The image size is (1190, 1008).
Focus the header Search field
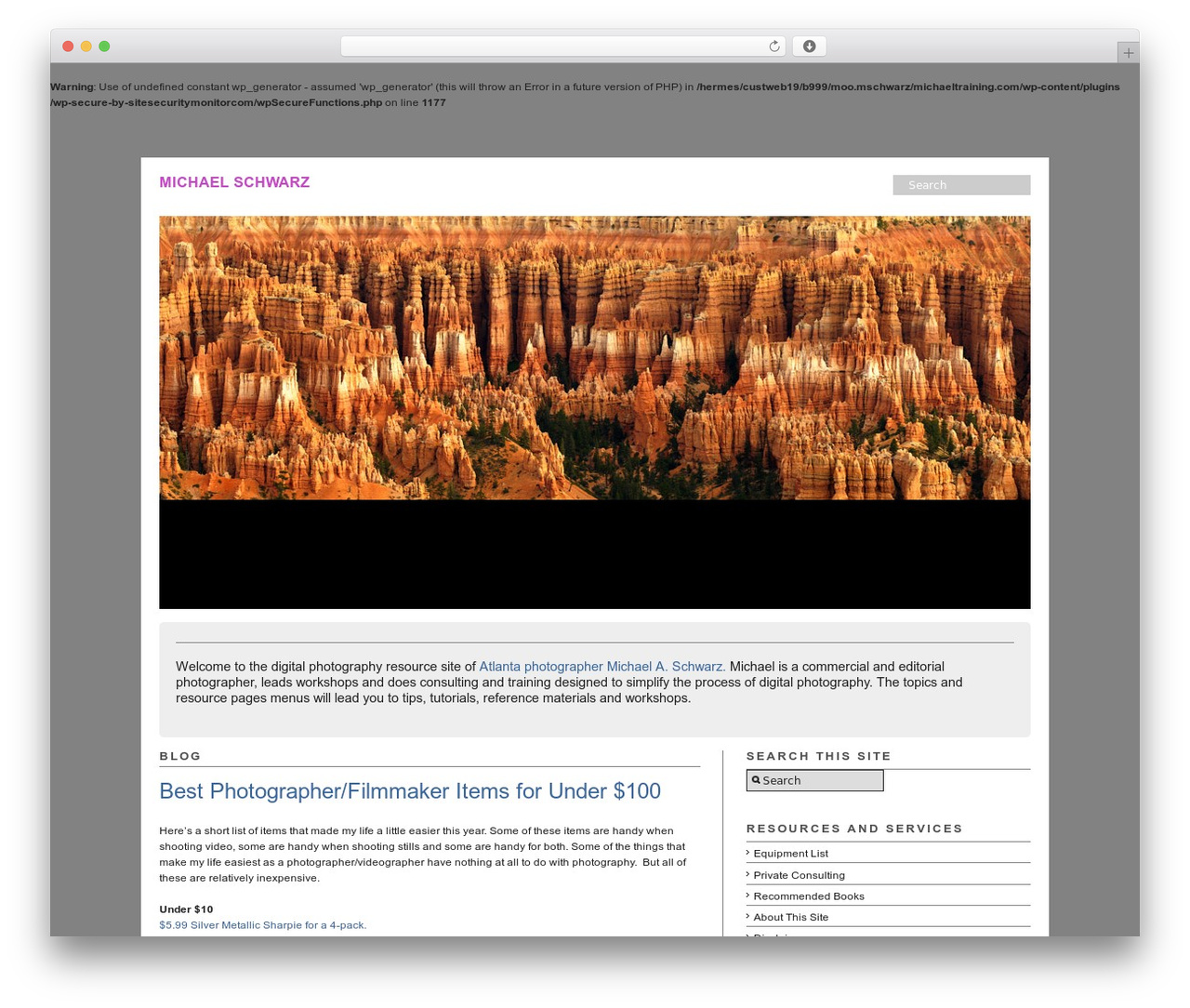point(961,185)
